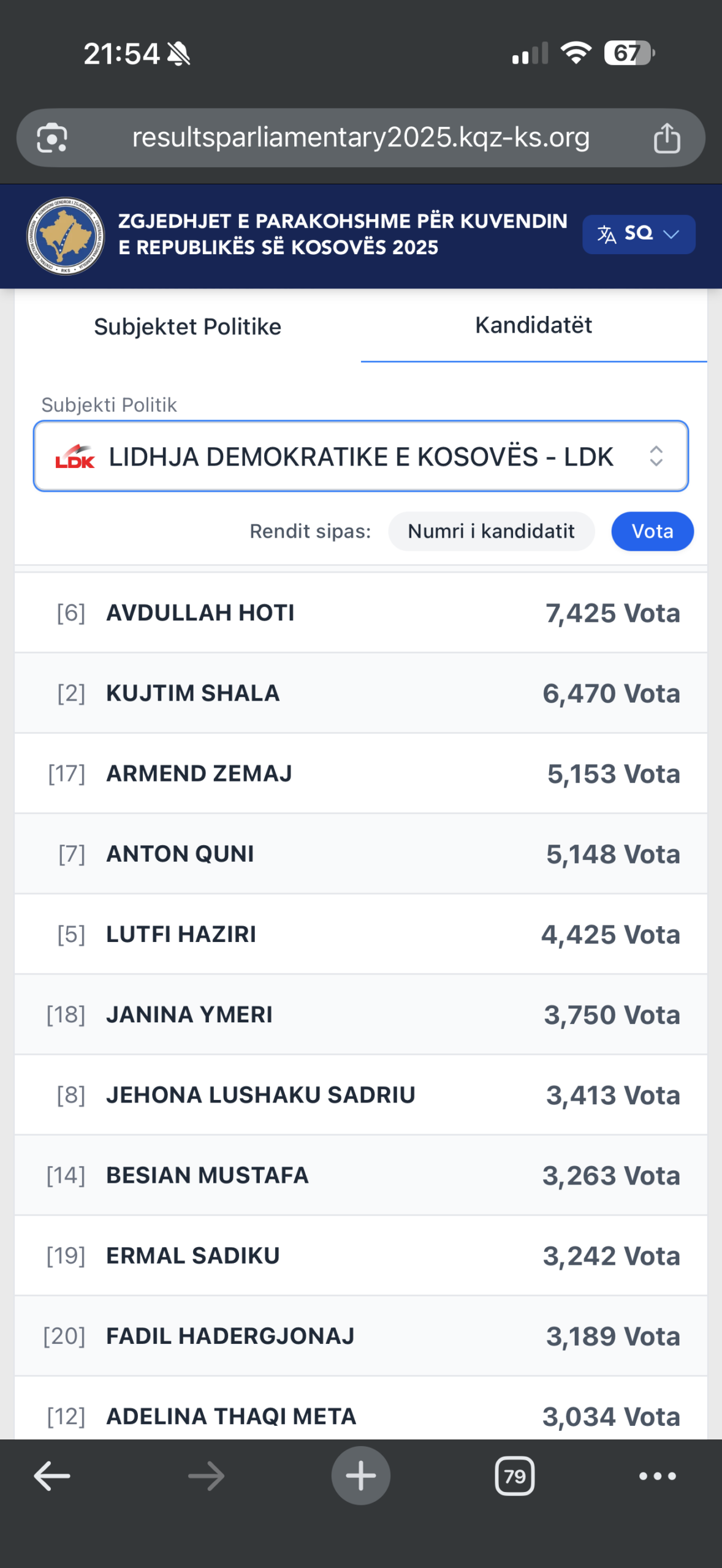Switch to the Subjektet Politike tab
This screenshot has width=722, height=1568.
coord(188,326)
